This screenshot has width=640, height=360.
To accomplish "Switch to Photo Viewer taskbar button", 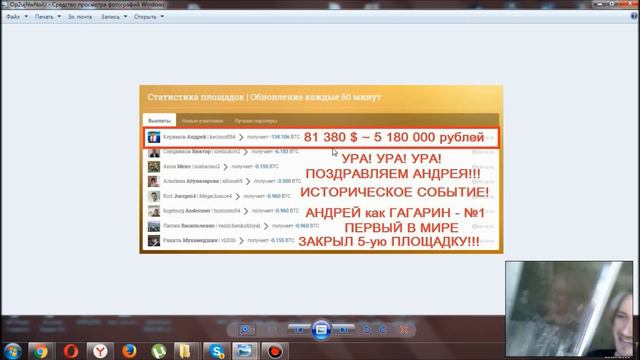I will (x=245, y=351).
